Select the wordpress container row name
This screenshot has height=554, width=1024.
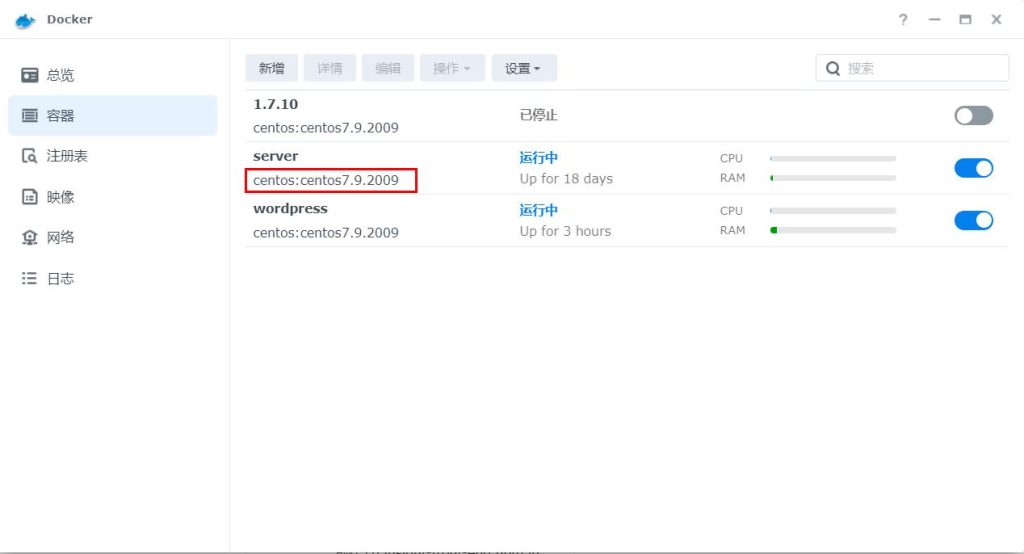click(x=290, y=209)
